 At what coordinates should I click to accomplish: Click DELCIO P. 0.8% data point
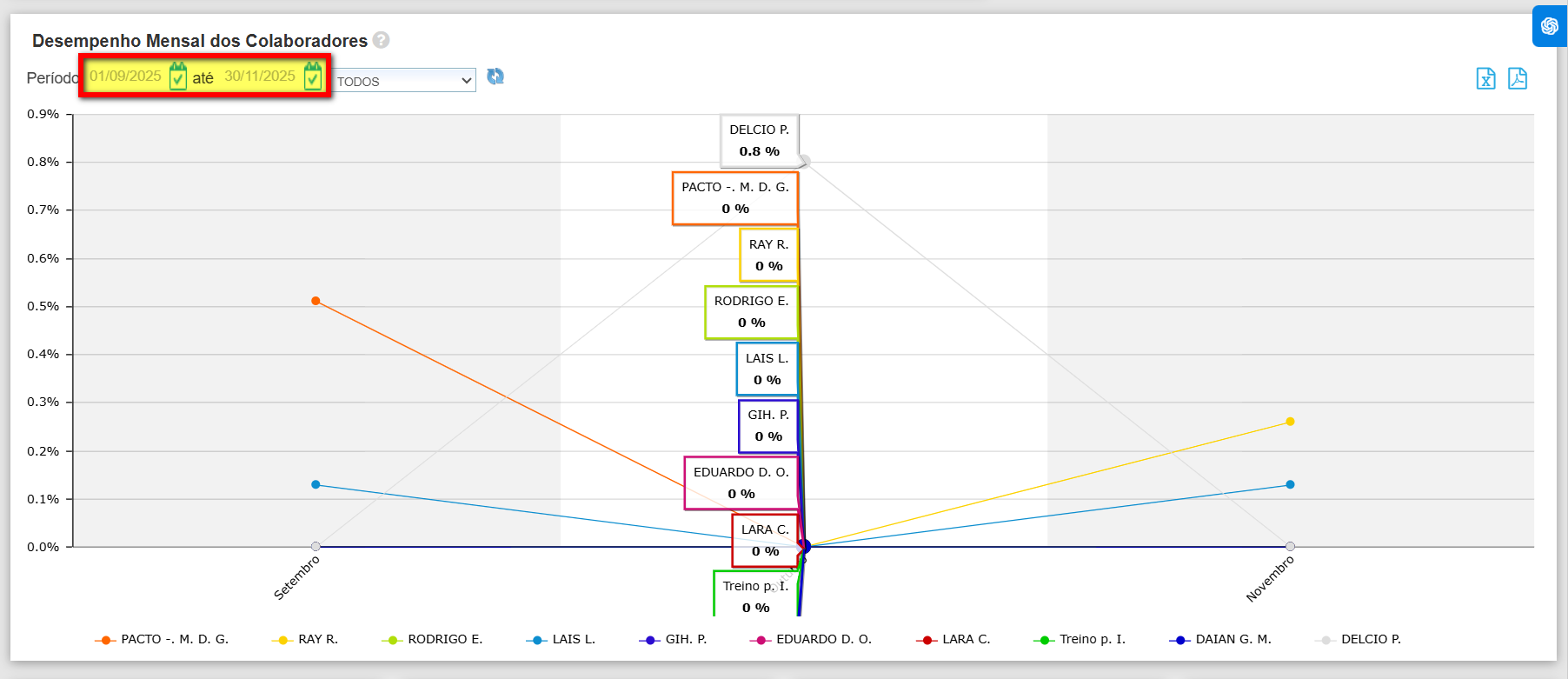click(x=805, y=161)
